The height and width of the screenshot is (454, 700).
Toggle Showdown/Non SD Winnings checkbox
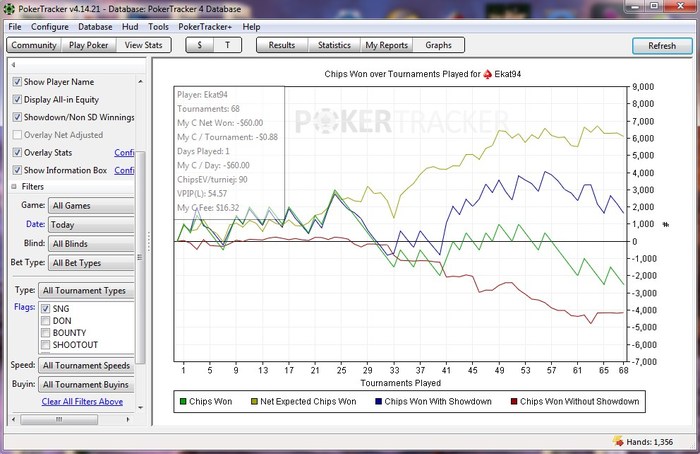click(17, 117)
